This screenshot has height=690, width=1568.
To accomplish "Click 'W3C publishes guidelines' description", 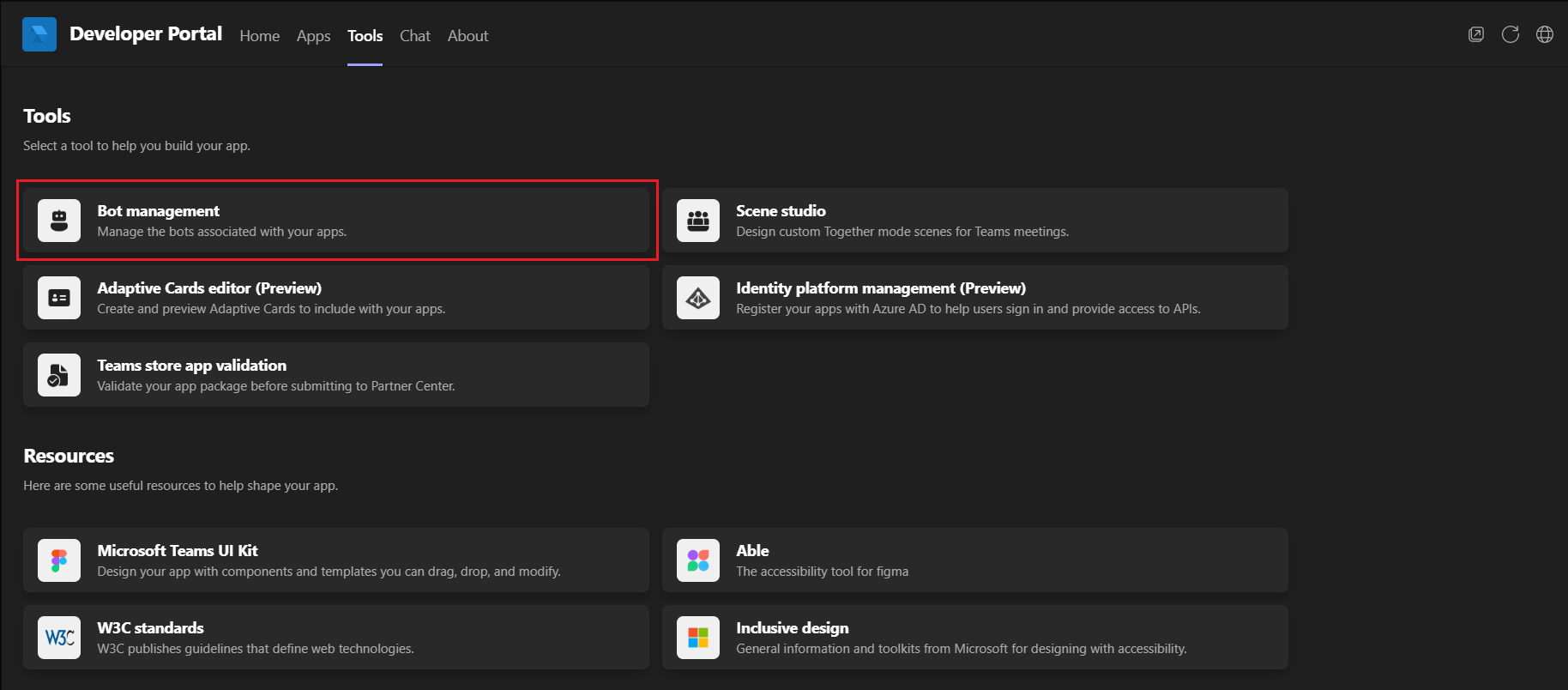I will (256, 649).
